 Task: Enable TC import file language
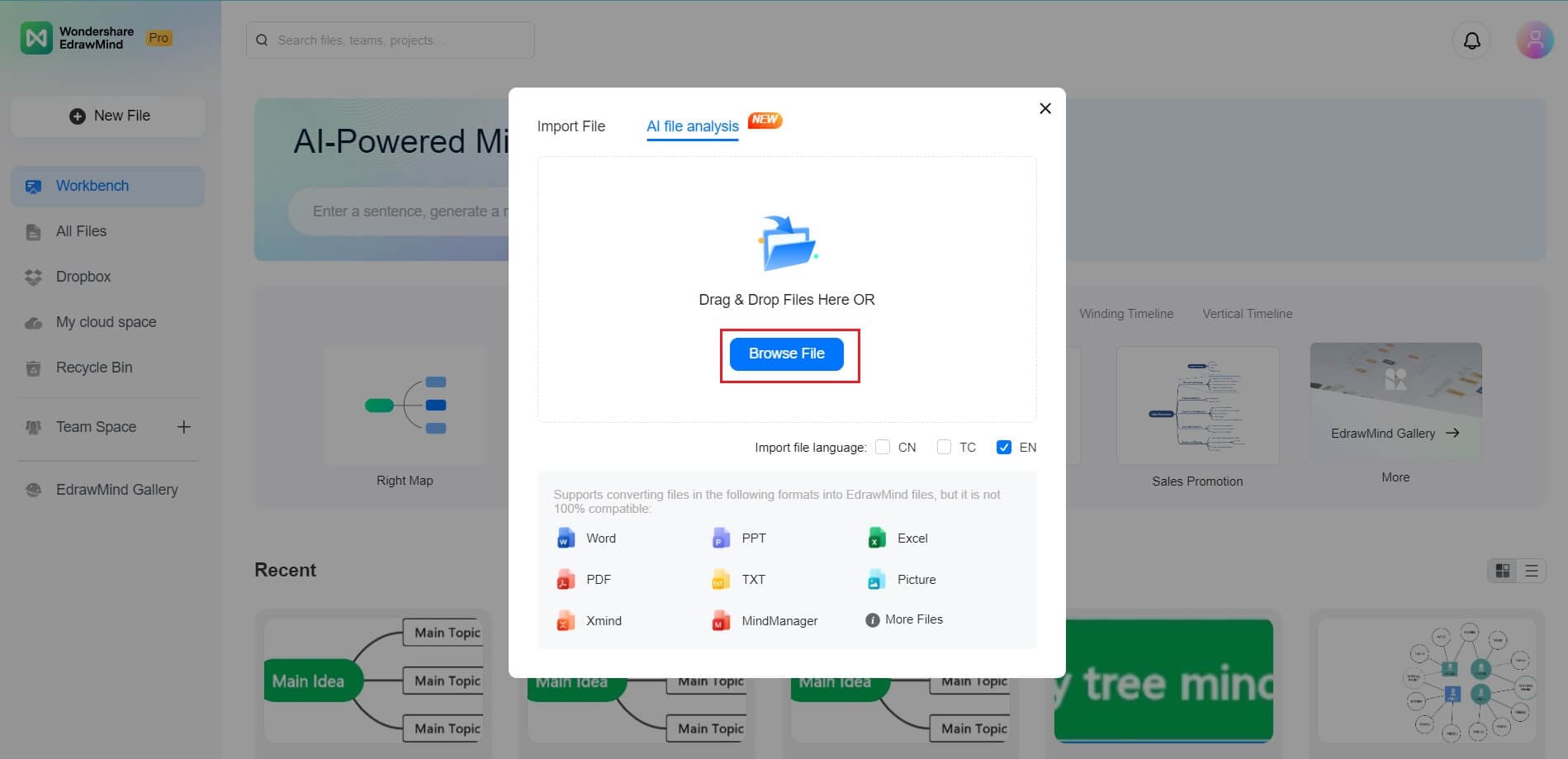coord(944,447)
